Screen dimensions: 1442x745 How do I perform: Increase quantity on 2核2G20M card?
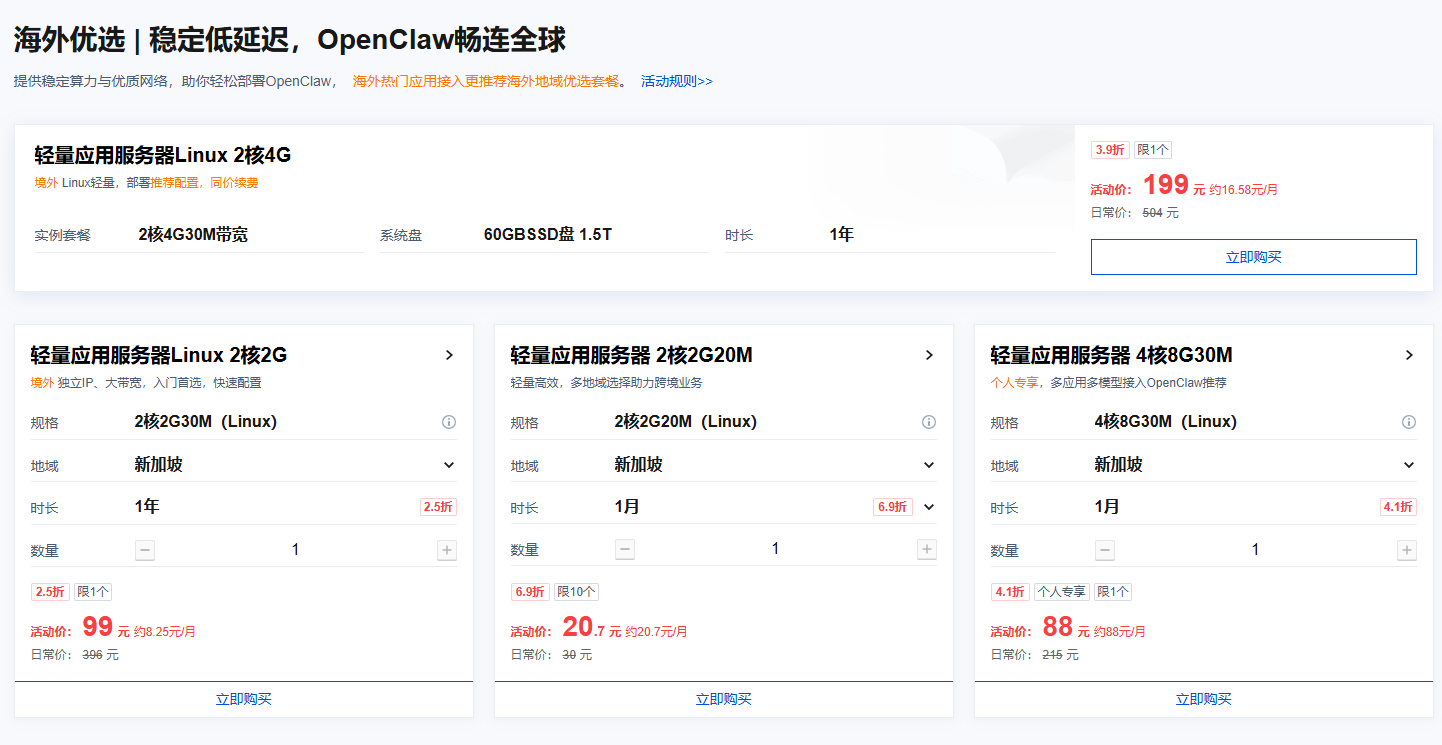point(927,550)
